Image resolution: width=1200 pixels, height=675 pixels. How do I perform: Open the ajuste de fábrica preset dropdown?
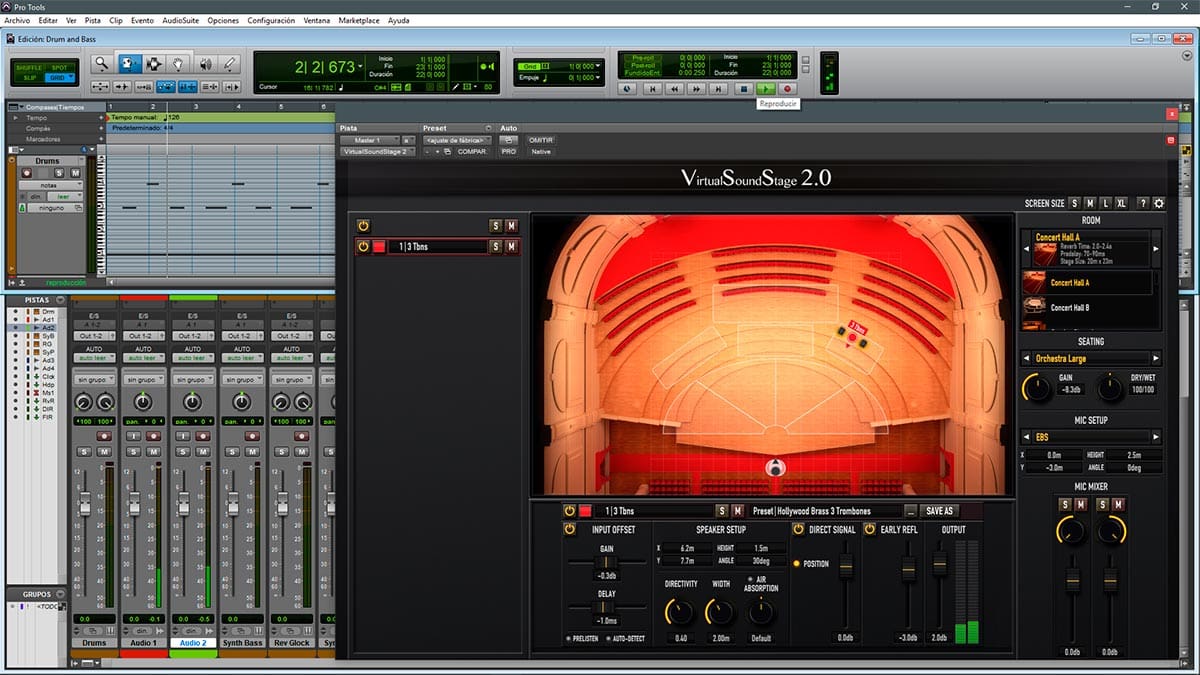coord(458,140)
